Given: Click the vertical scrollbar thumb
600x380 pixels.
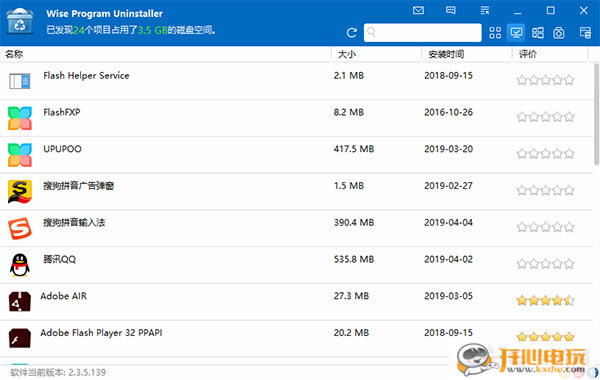Looking at the screenshot, I should [x=597, y=114].
